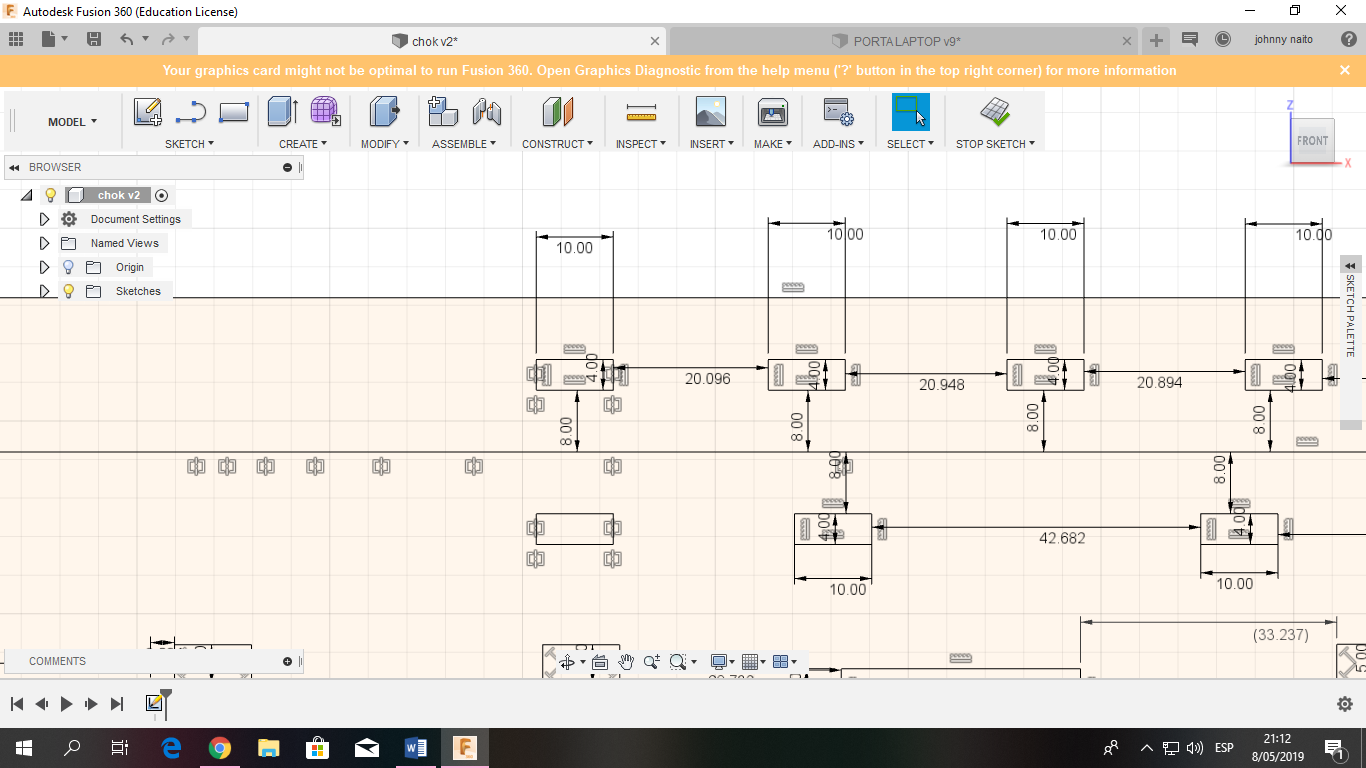
Task: Select the Line sketch tool icon
Action: [x=190, y=112]
